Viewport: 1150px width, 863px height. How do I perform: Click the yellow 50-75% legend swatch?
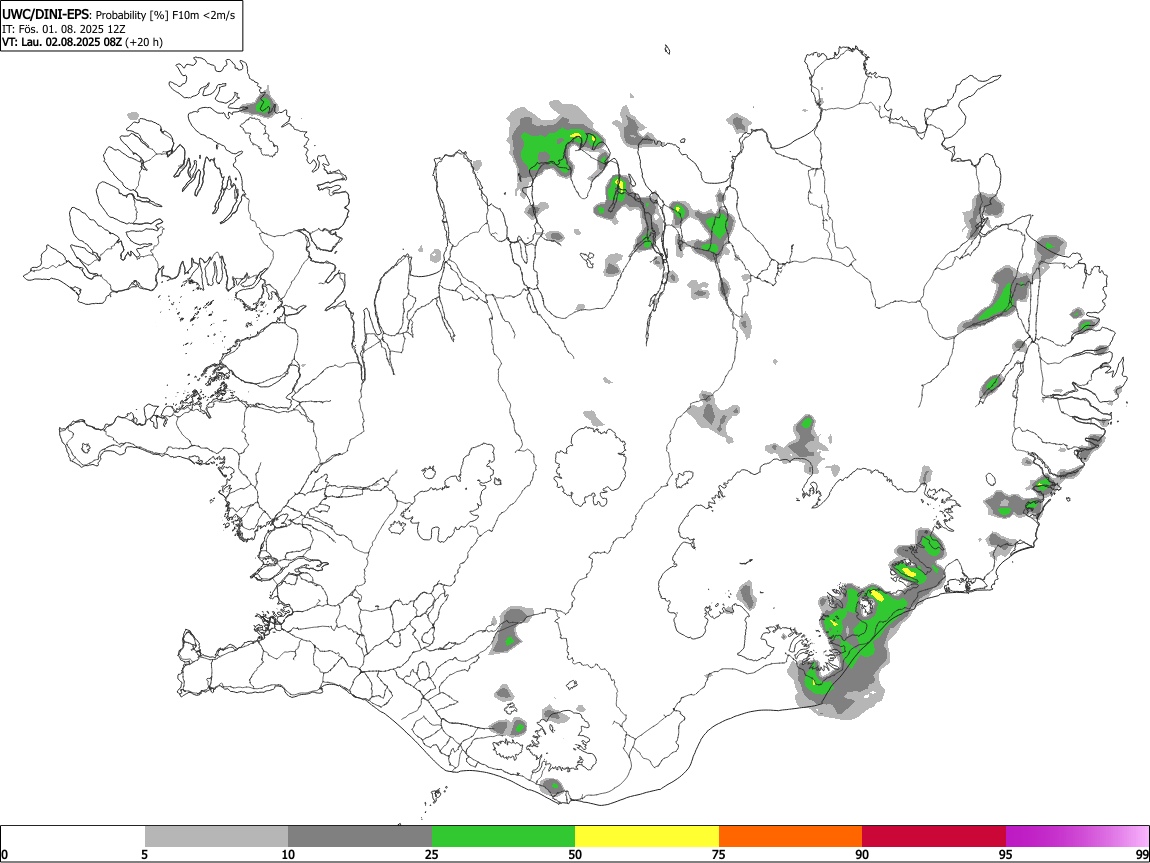[647, 836]
